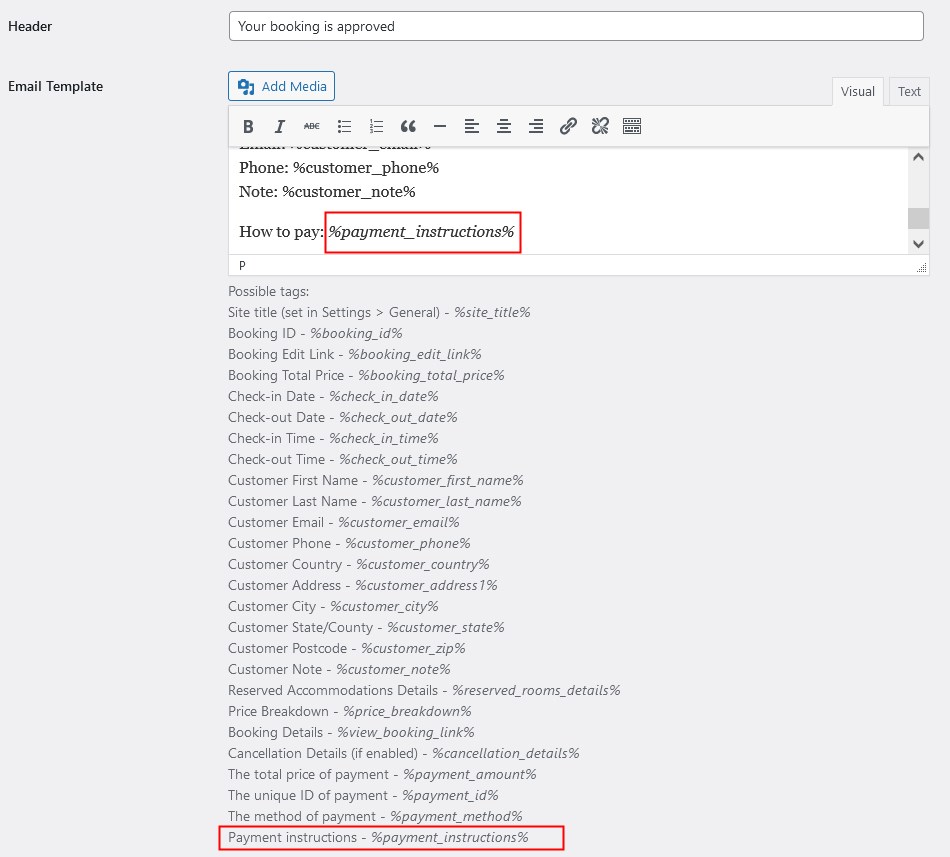The width and height of the screenshot is (950, 857).
Task: Click the %customer_address1% tag
Action: [426, 586]
